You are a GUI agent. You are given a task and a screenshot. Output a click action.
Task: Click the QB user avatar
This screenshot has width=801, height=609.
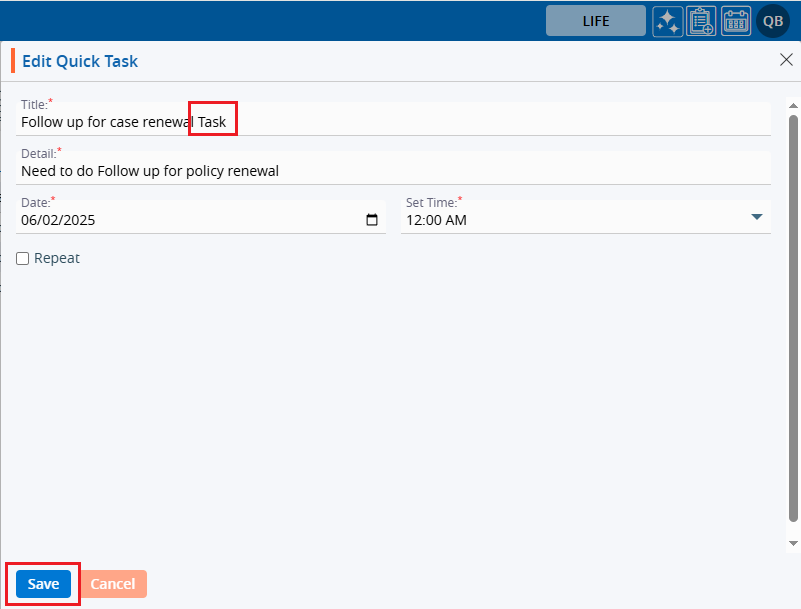coord(773,21)
